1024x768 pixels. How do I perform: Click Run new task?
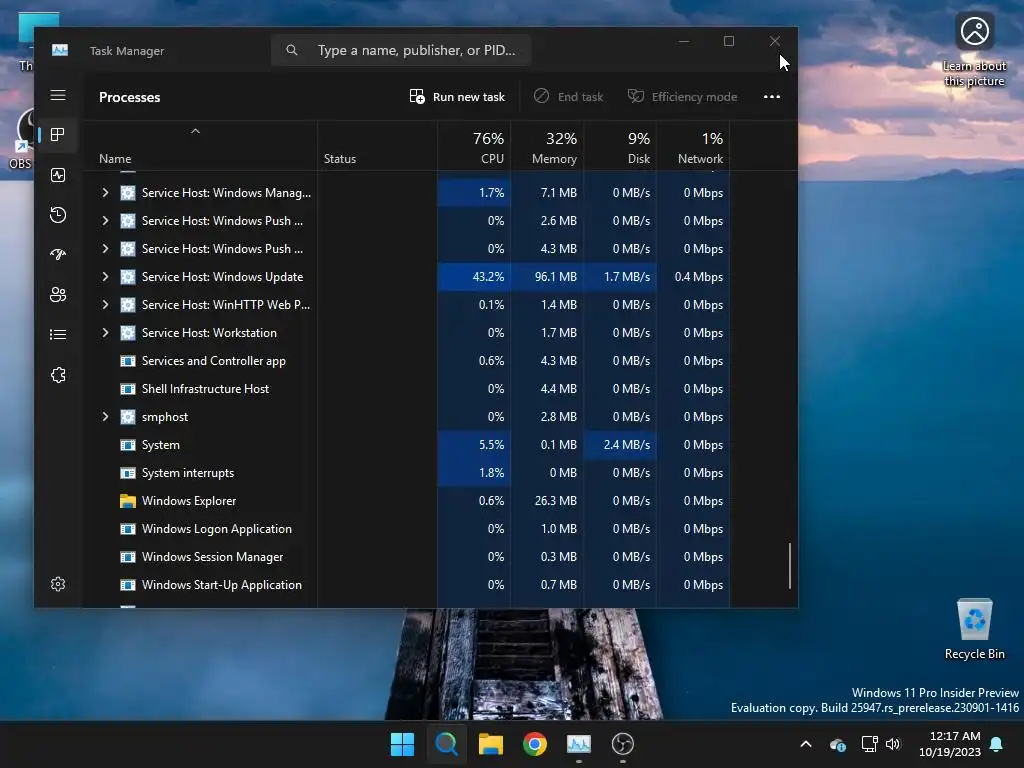pyautogui.click(x=457, y=97)
